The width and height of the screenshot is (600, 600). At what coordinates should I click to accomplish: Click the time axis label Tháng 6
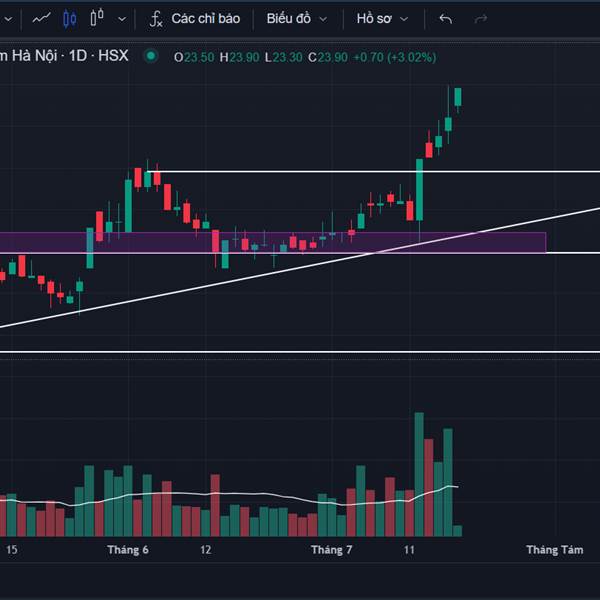pyautogui.click(x=128, y=550)
